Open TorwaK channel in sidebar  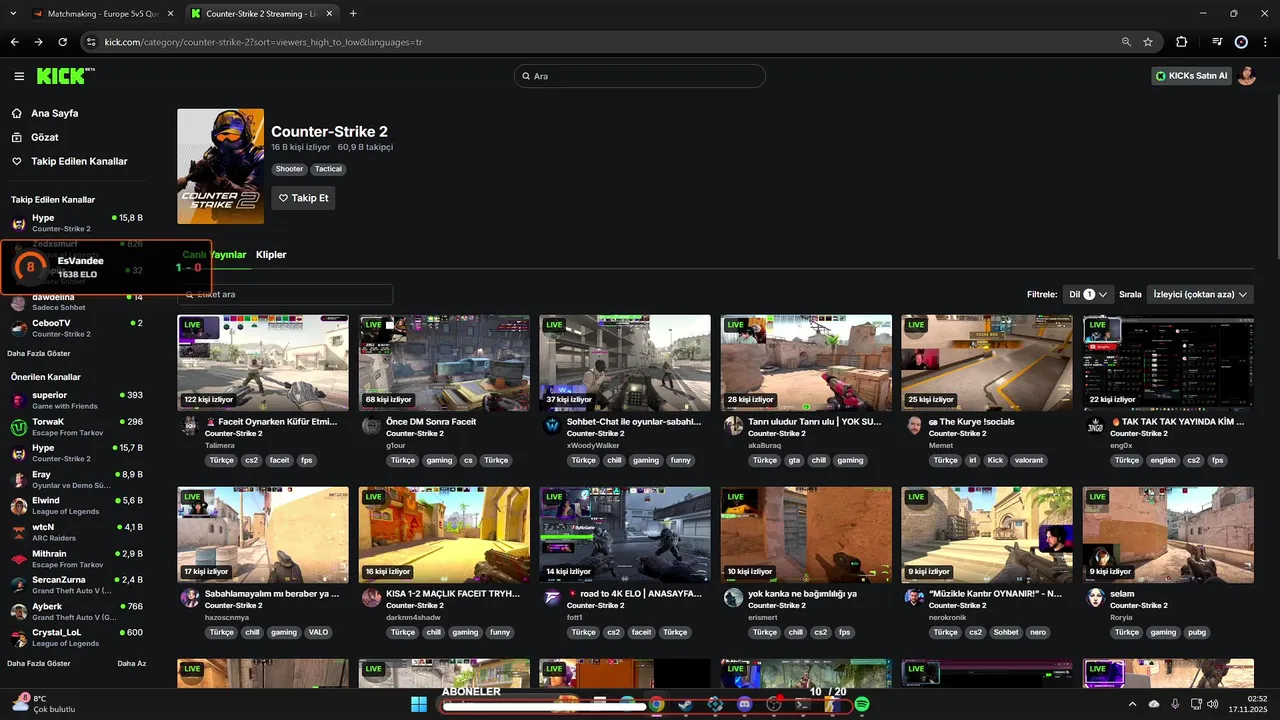[x=77, y=427]
